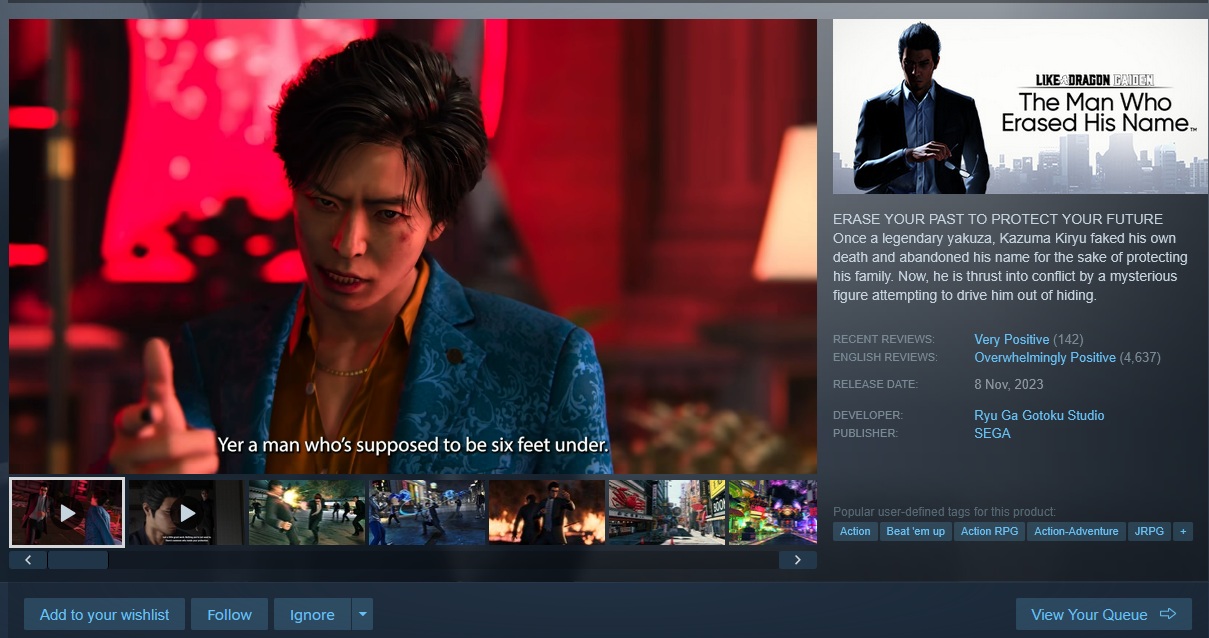Screen dimensions: 1209x638
Task: Click the game header capsule image
Action: (1020, 107)
